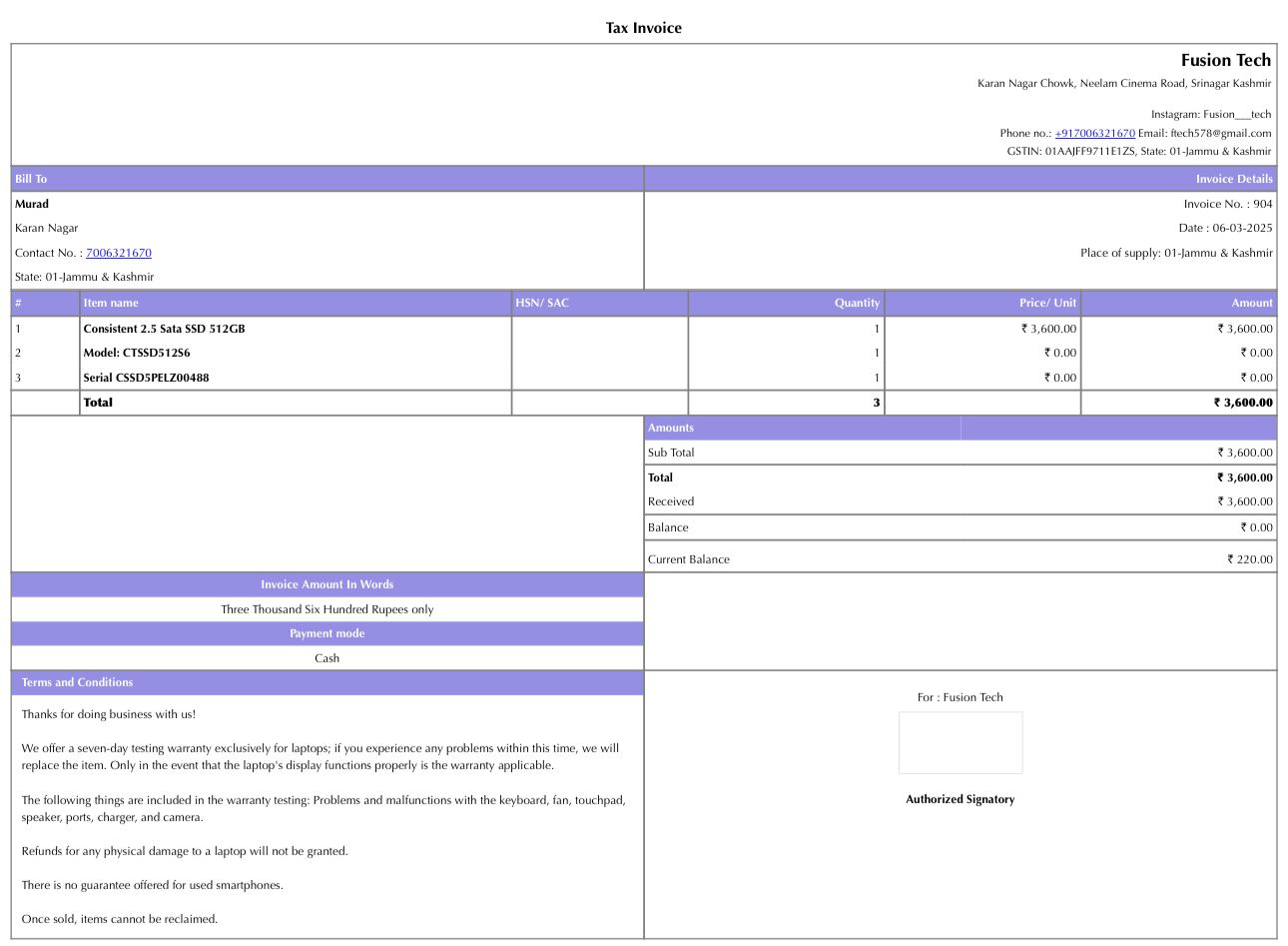Open the +917006321670 phone number link
Image resolution: width=1288 pixels, height=946 pixels.
point(1094,133)
